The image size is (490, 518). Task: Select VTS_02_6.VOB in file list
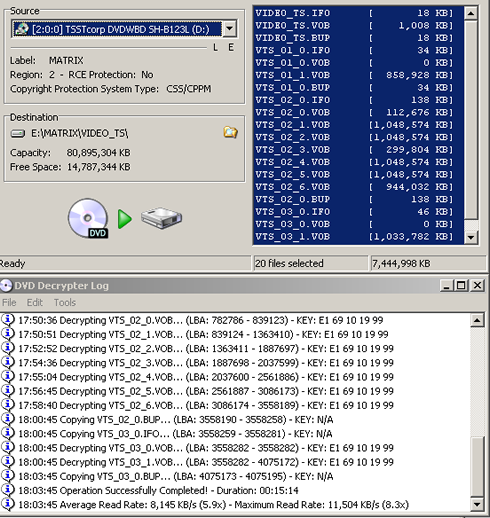358,187
